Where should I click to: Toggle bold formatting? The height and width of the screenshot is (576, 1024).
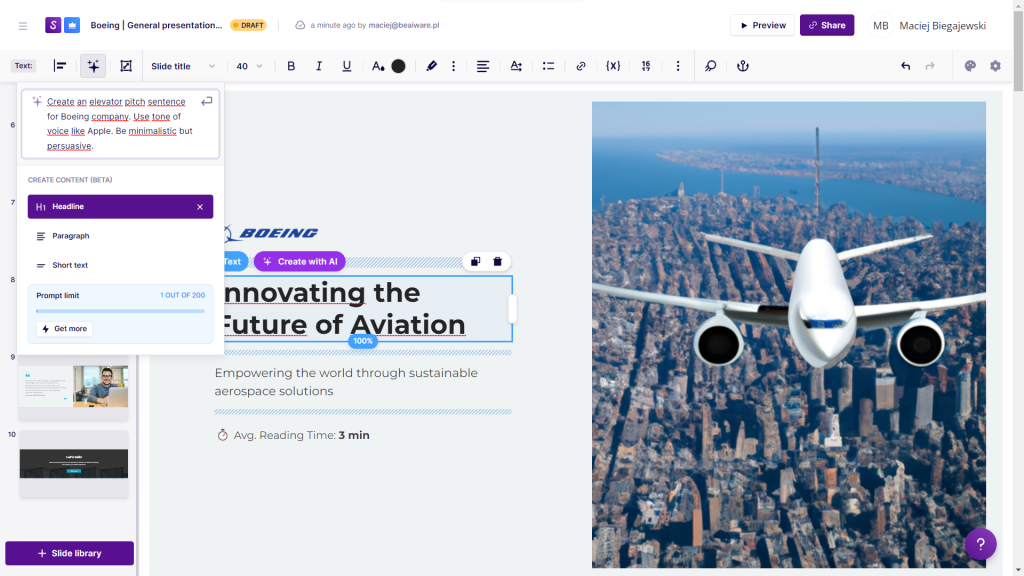(x=291, y=66)
